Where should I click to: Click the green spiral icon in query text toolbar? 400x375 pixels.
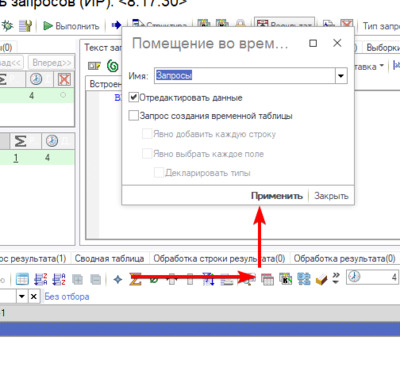(x=113, y=66)
